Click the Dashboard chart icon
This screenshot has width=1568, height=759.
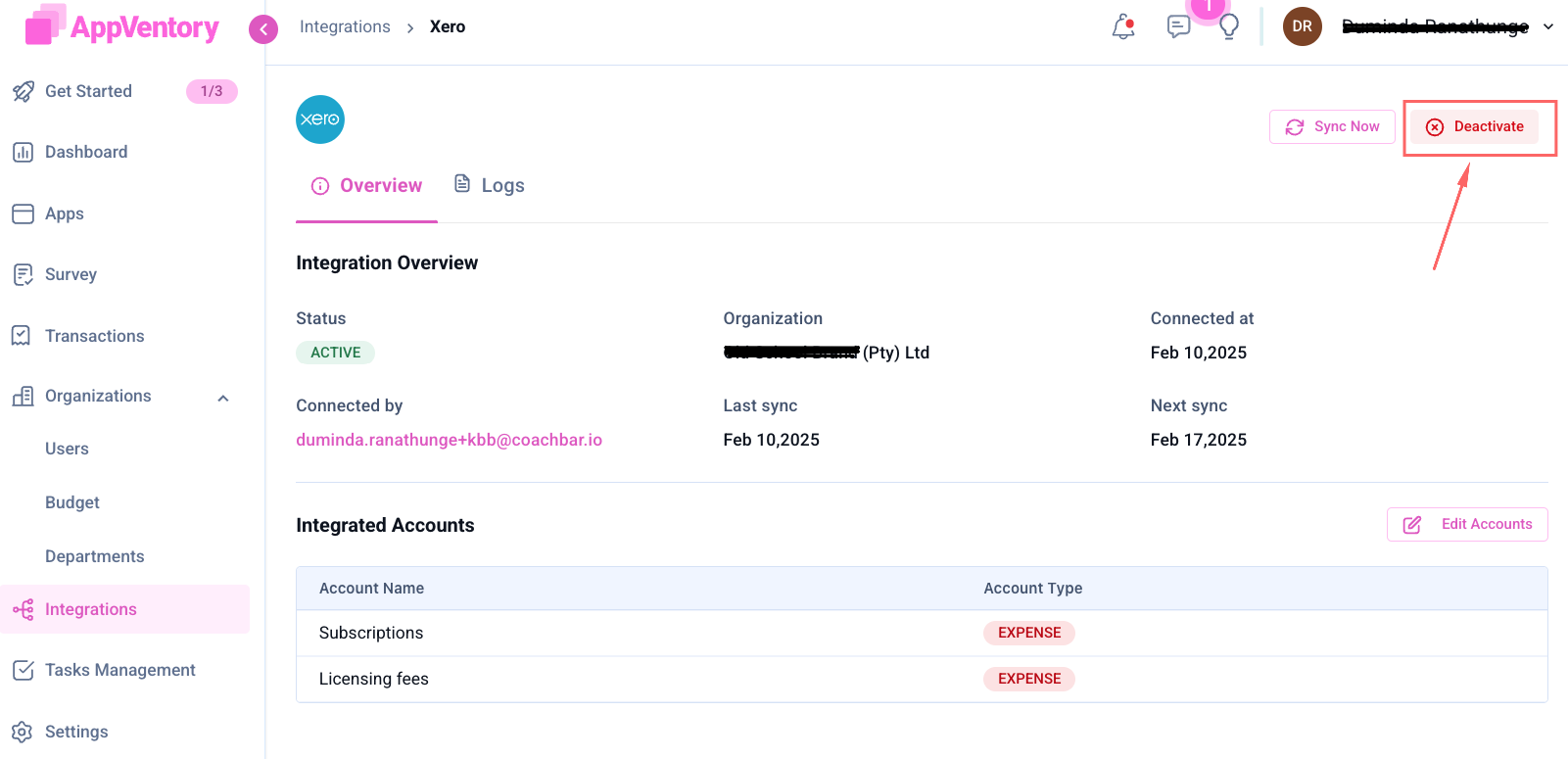pyautogui.click(x=23, y=152)
